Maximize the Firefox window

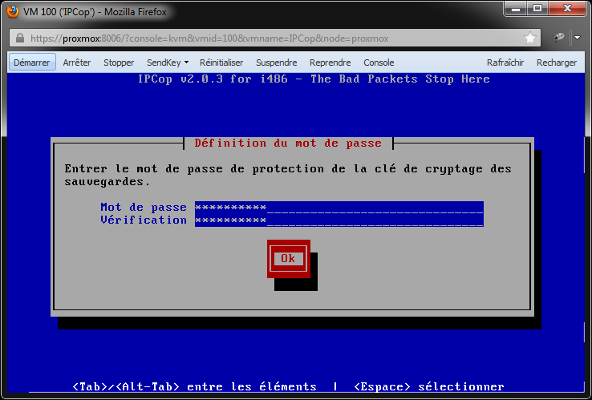pyautogui.click(x=538, y=9)
